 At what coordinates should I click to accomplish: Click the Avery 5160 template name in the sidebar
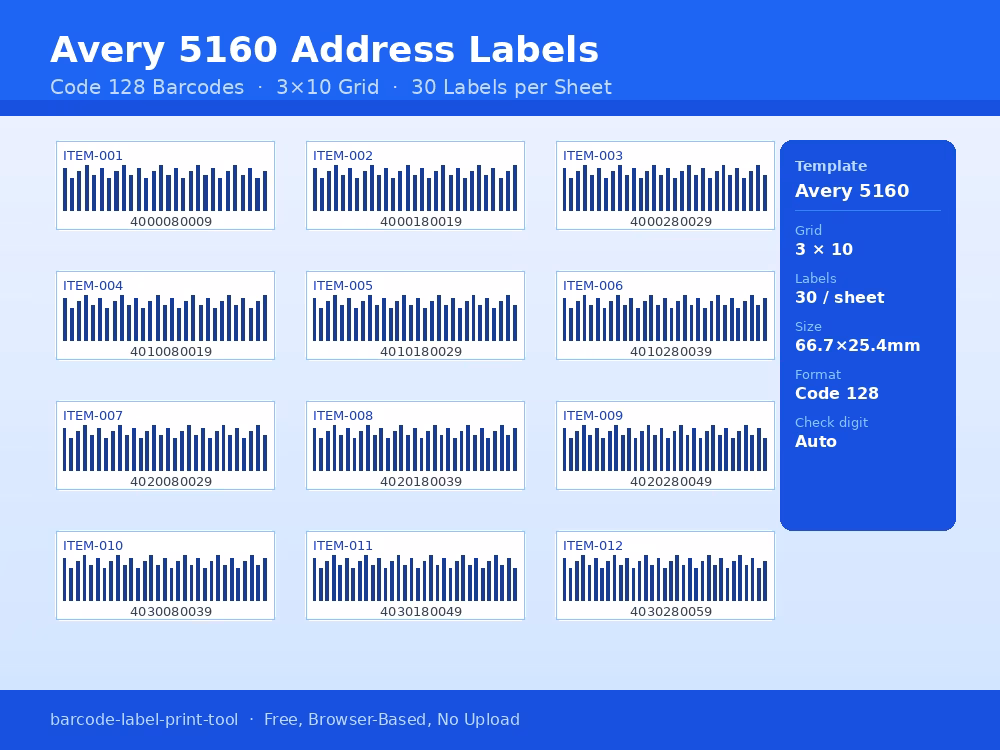click(852, 191)
